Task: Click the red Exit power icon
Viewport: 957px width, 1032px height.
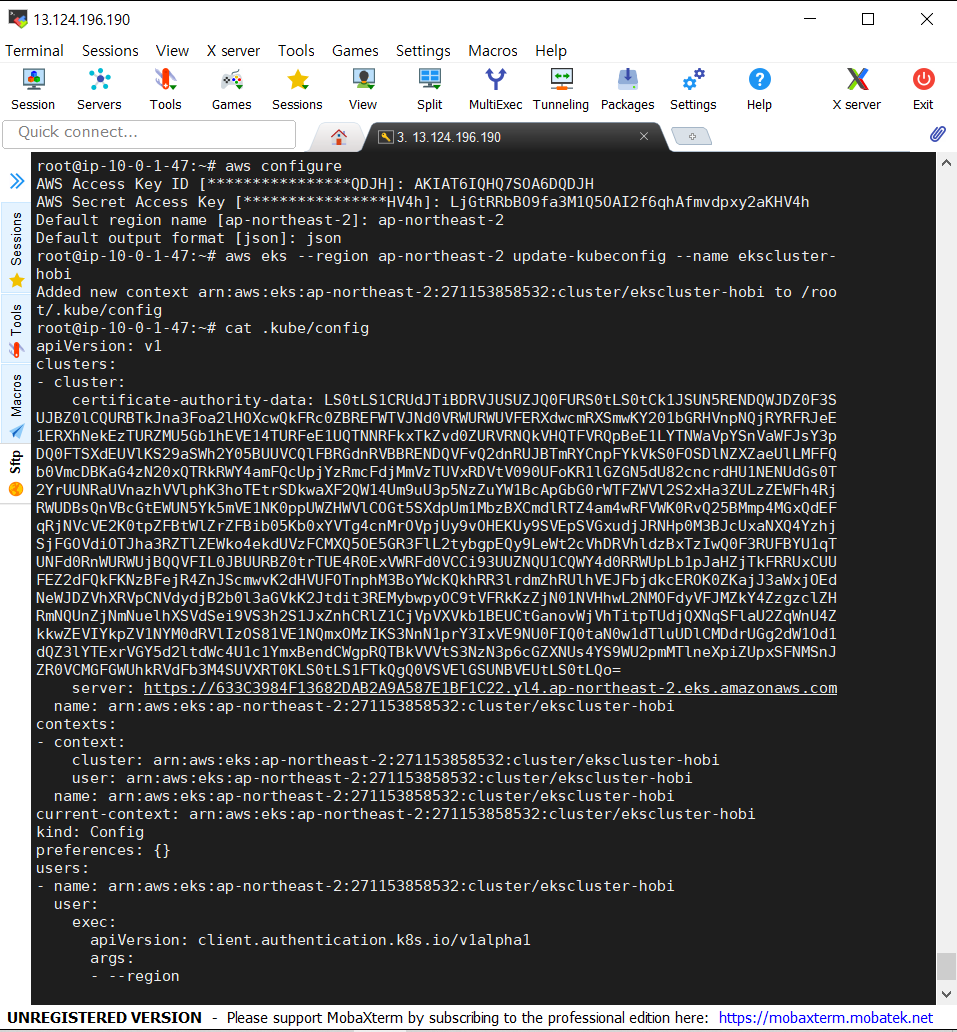Action: point(923,90)
